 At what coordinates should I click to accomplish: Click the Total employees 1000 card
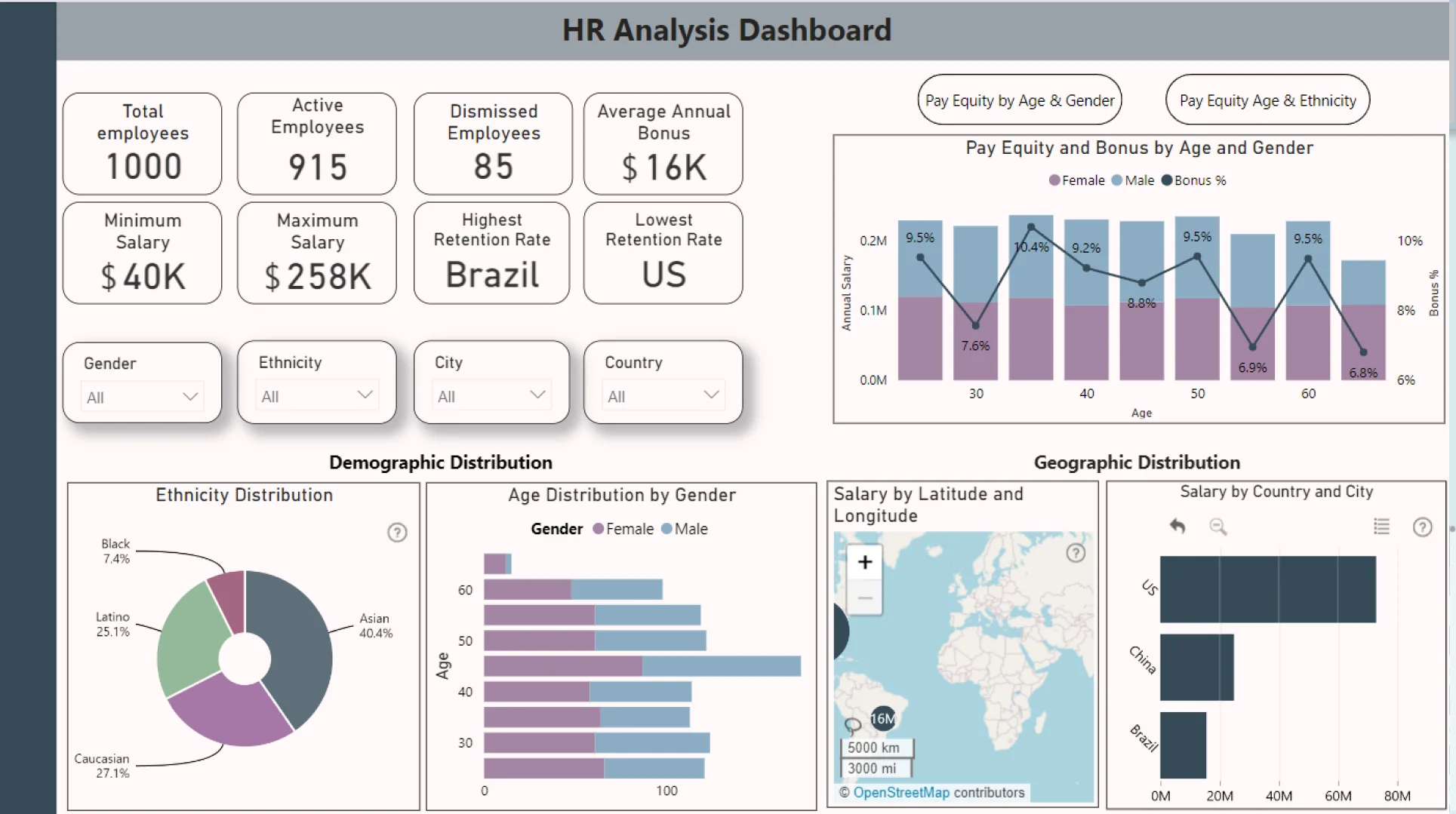point(142,143)
